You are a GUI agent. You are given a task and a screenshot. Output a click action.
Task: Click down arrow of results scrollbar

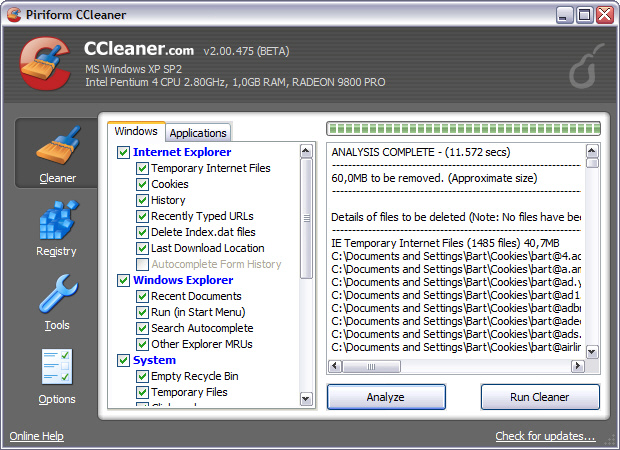point(592,352)
